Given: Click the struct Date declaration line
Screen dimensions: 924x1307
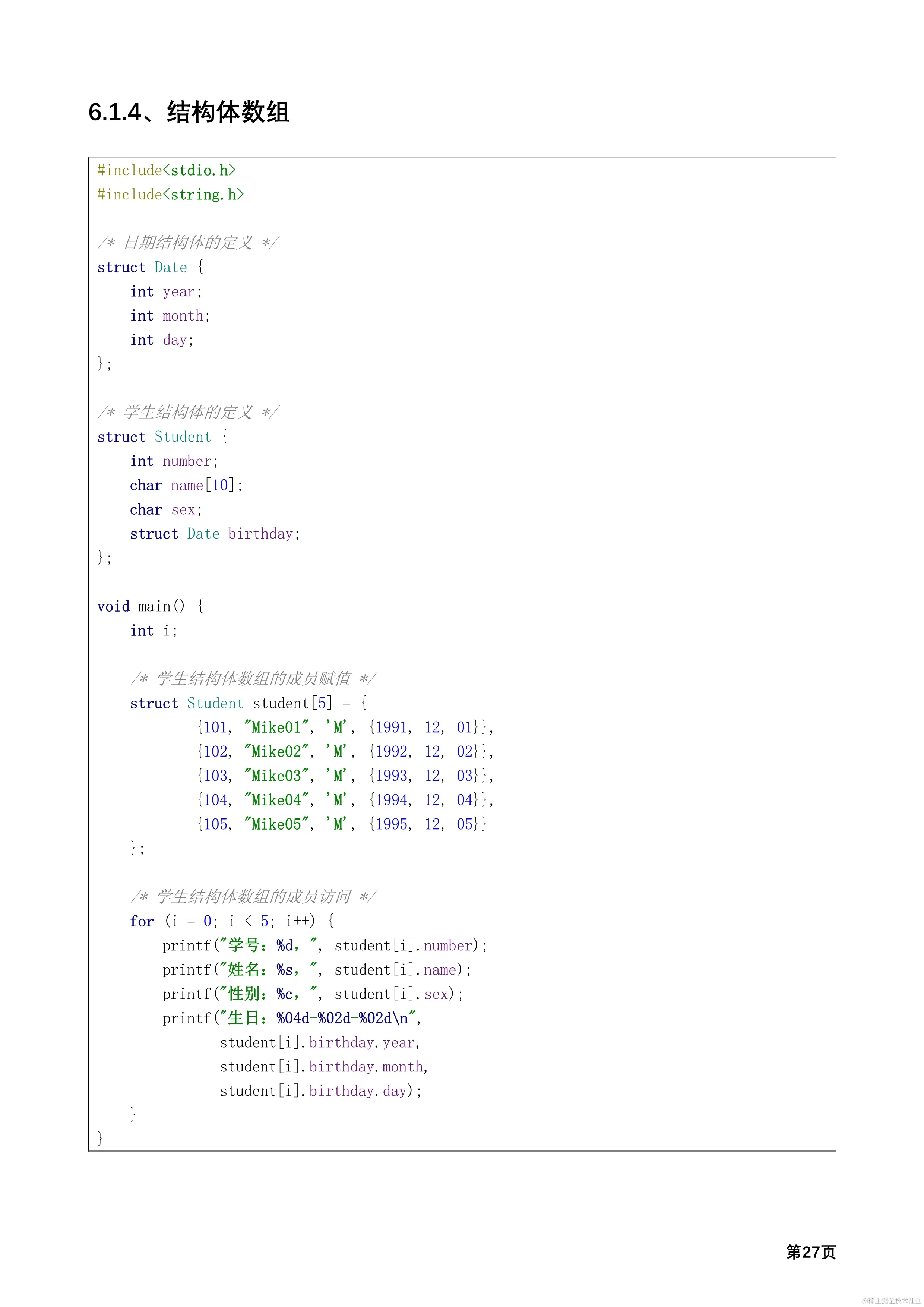Looking at the screenshot, I should 150,267.
